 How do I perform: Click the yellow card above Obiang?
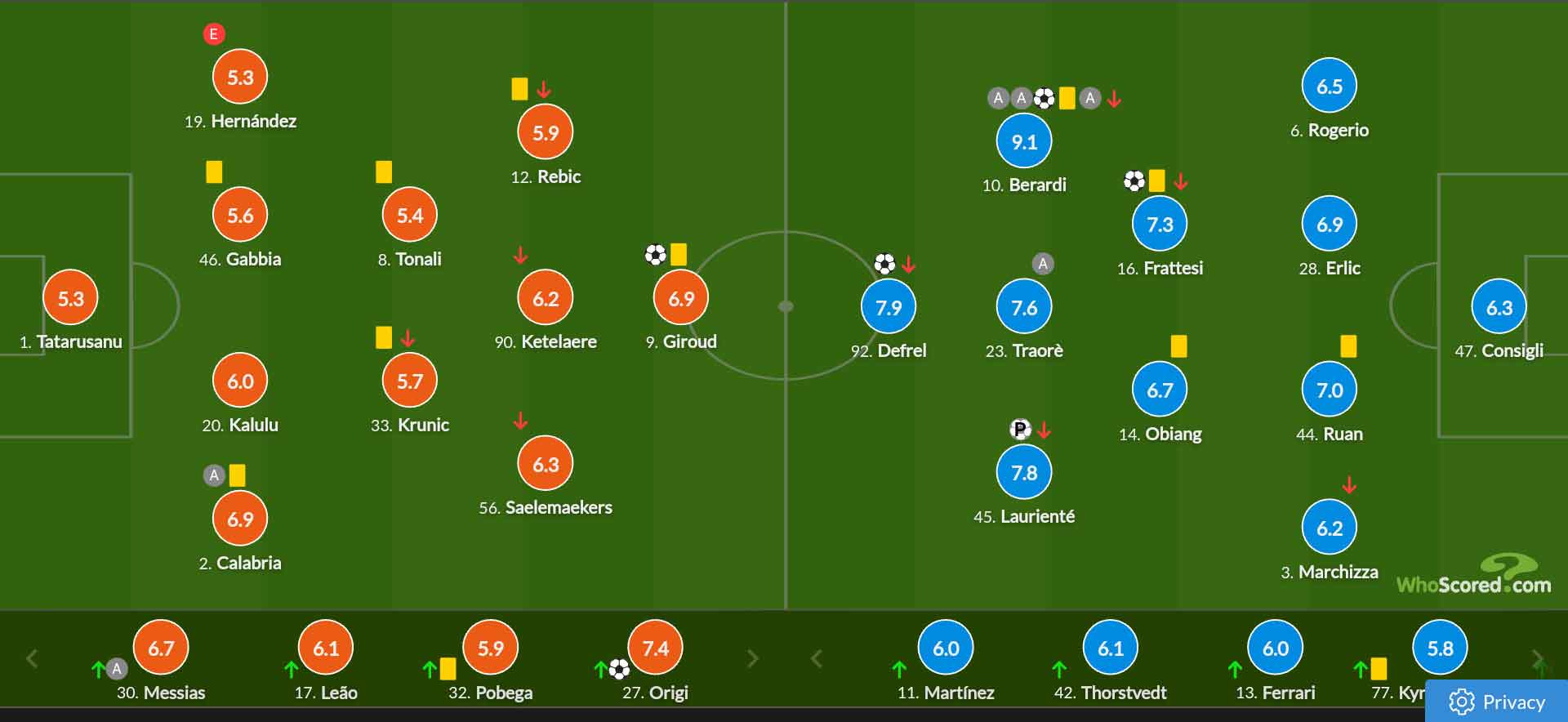[x=1178, y=346]
